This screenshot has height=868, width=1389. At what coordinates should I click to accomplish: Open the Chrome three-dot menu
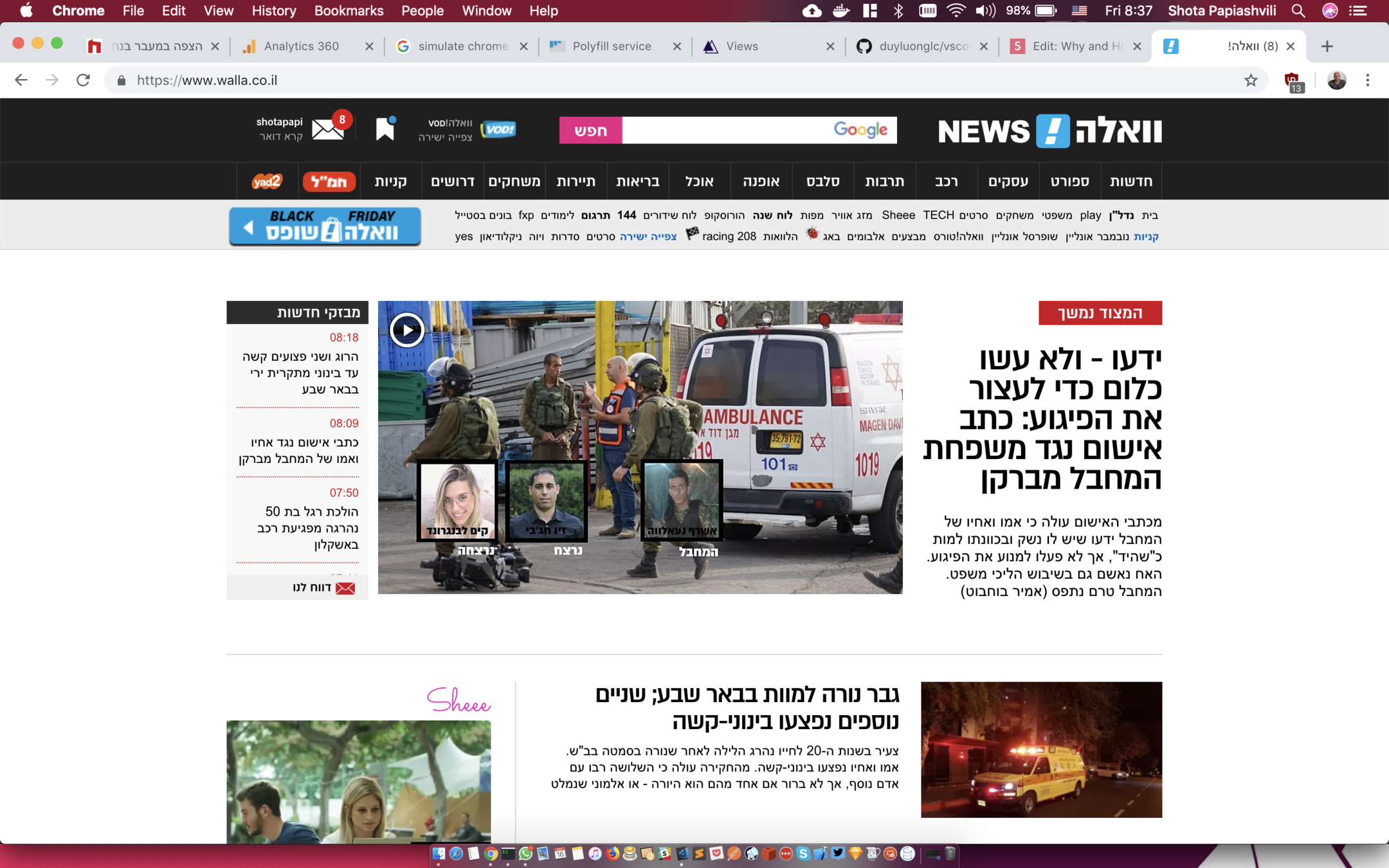coord(1368,80)
